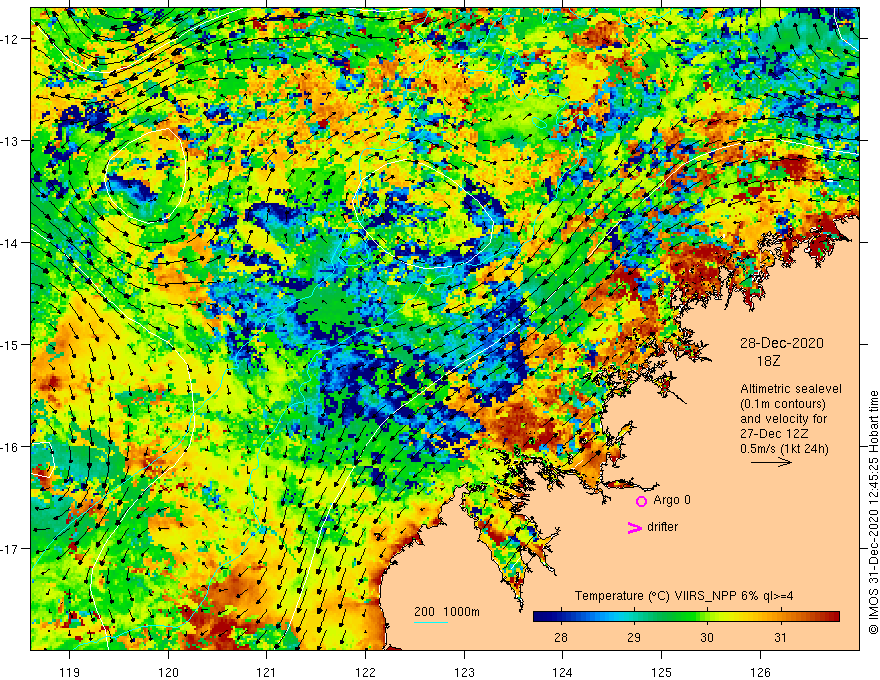Click the longitude label '120'

click(168, 672)
